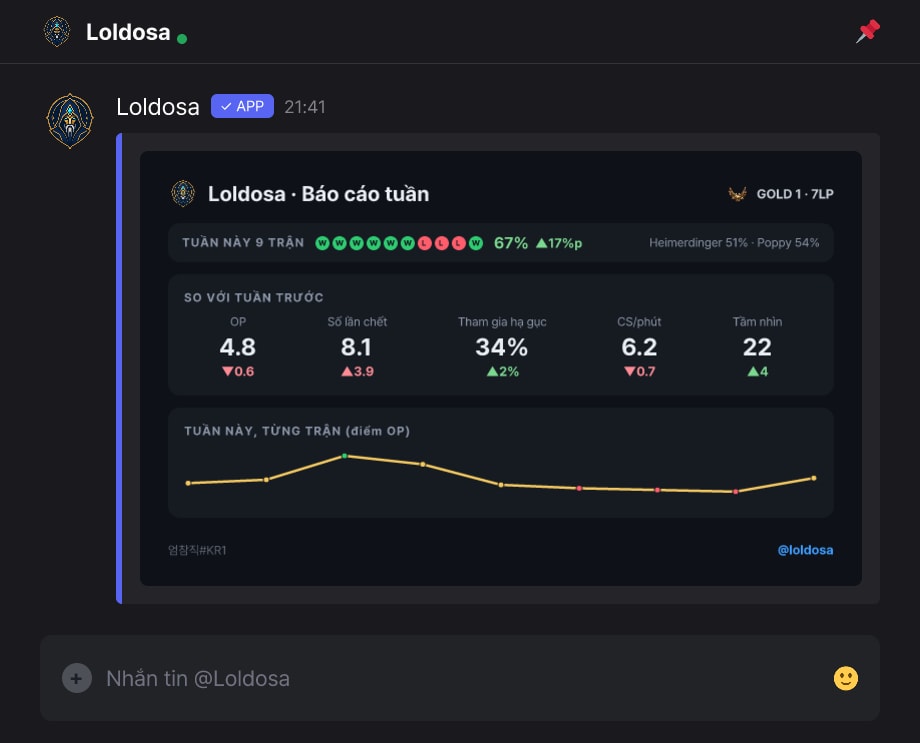Click the green ▲17%p change indicator
The height and width of the screenshot is (743, 920).
[x=559, y=243]
